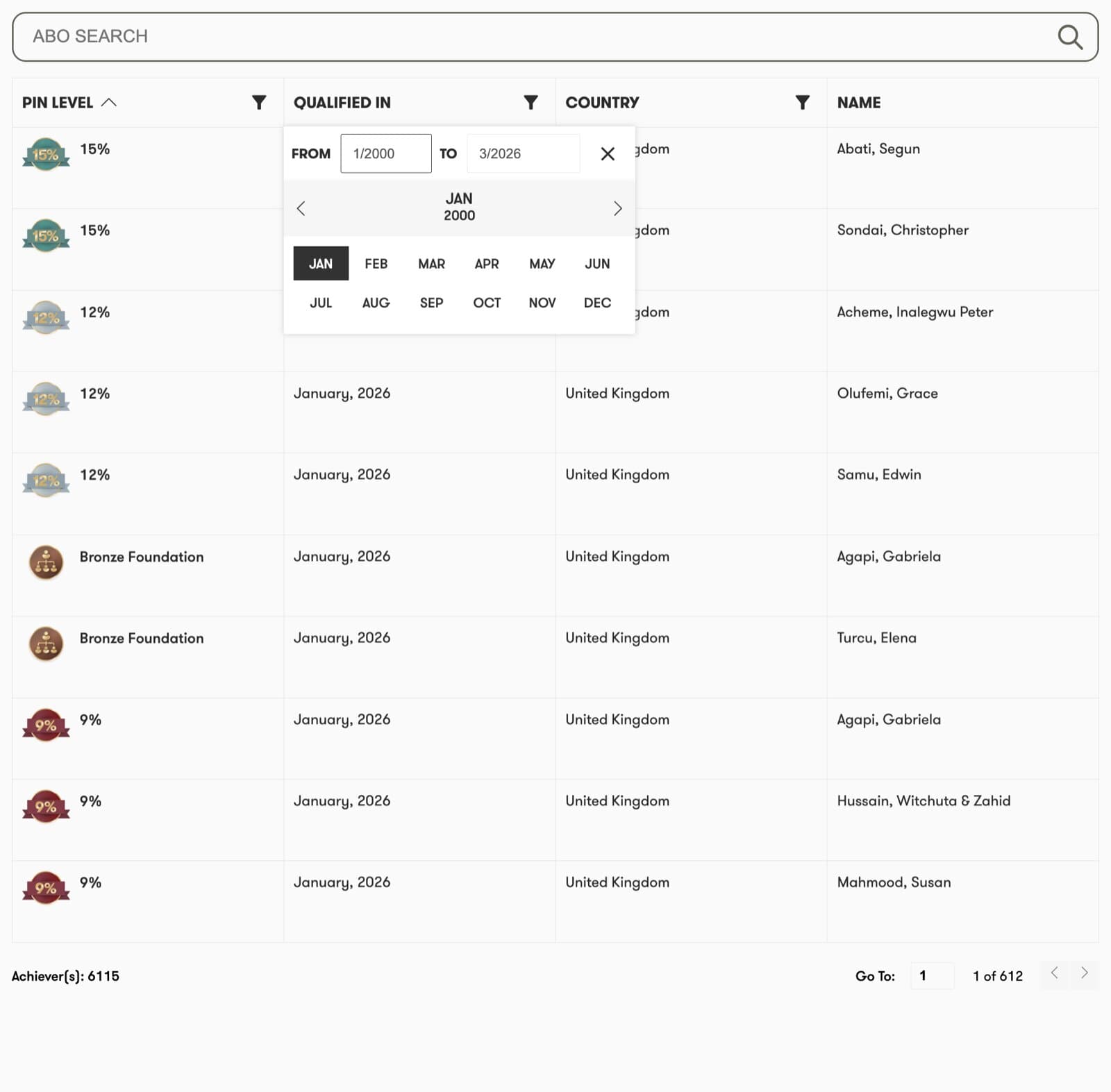The height and width of the screenshot is (1092, 1111).
Task: Click the 15% badge for Abati, Segun
Action: tap(46, 154)
